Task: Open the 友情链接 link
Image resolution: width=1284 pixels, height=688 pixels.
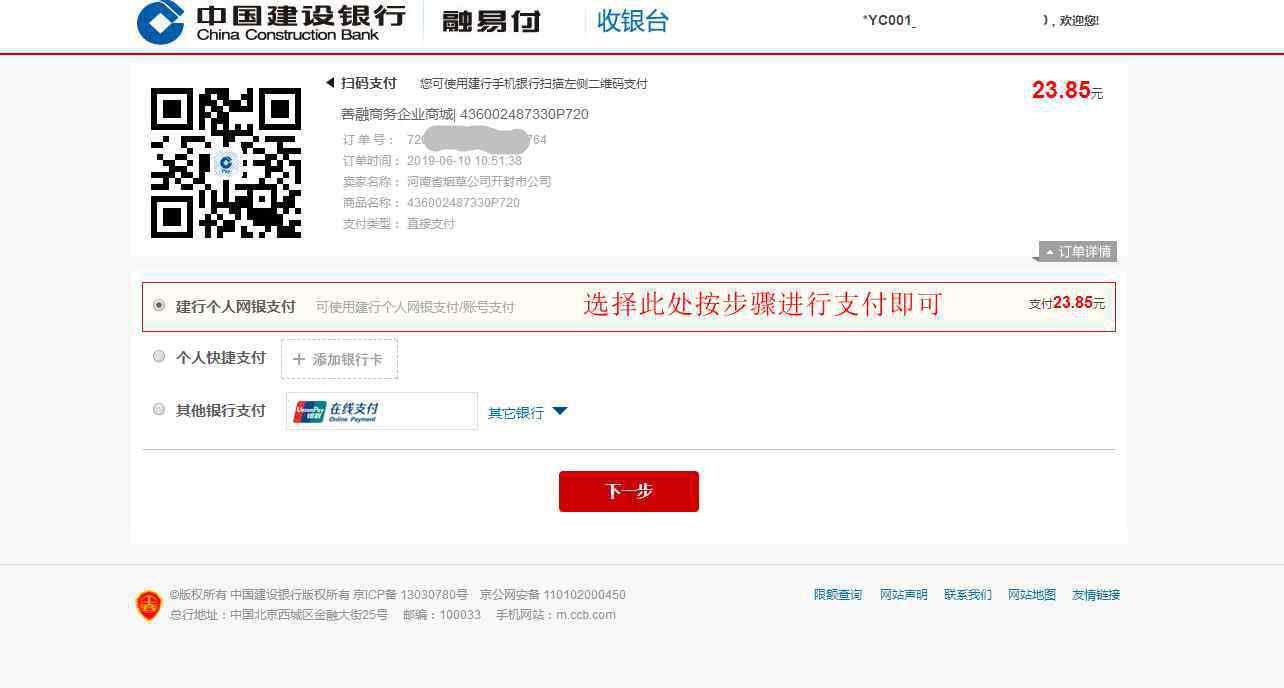Action: tap(1096, 595)
